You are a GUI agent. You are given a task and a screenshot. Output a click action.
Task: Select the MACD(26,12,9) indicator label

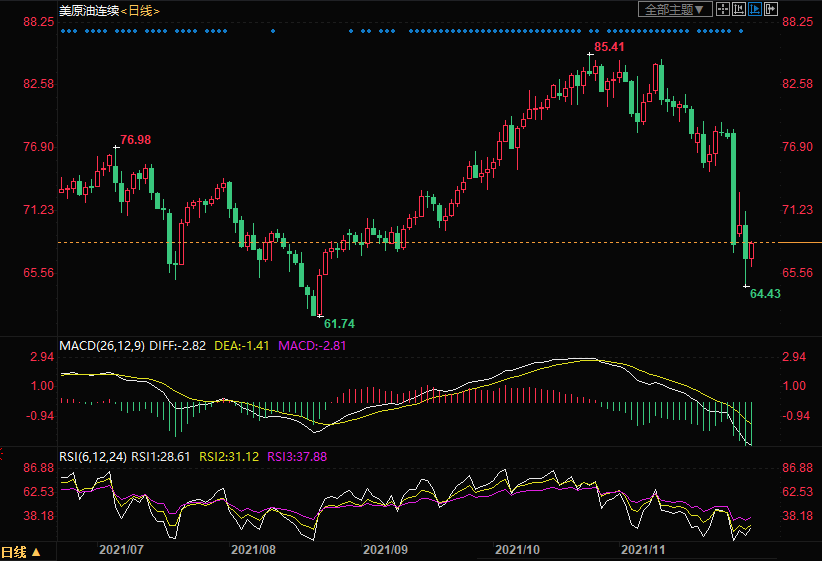click(102, 345)
